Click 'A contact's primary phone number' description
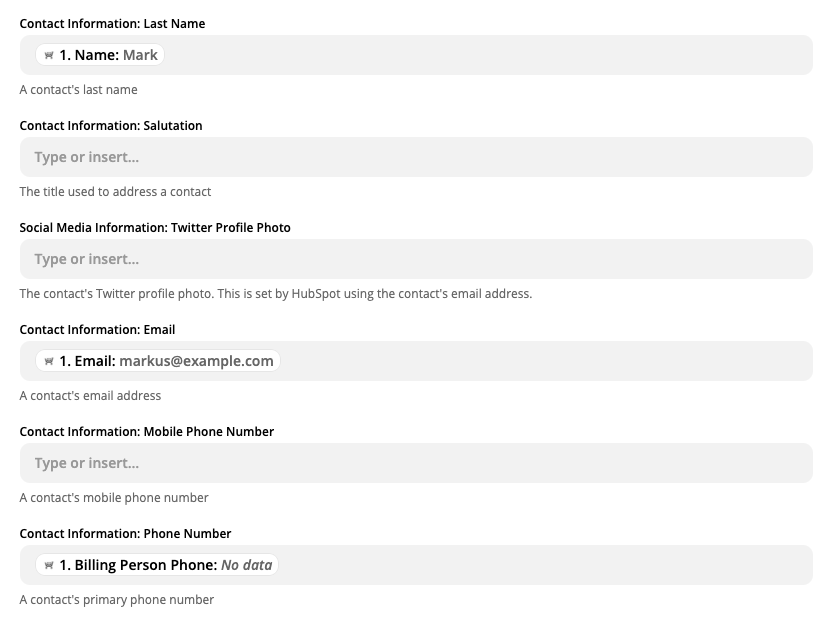The image size is (833, 618). [x=117, y=600]
